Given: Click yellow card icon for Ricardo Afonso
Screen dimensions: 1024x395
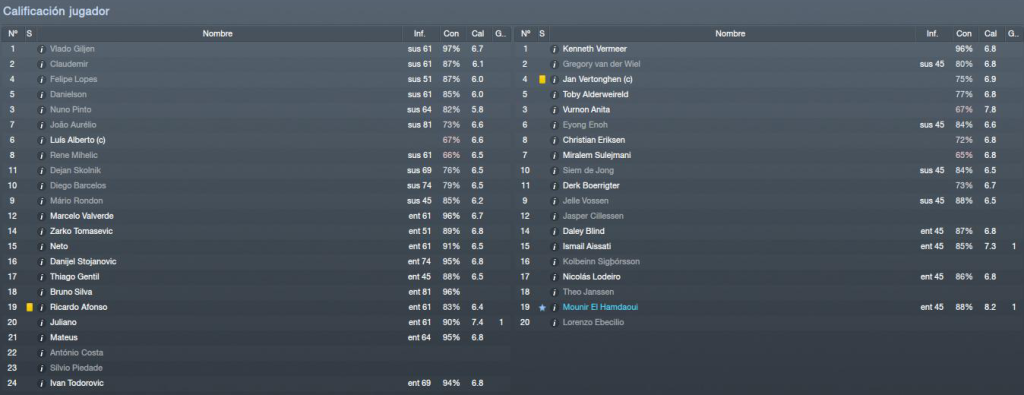Looking at the screenshot, I should (29, 307).
